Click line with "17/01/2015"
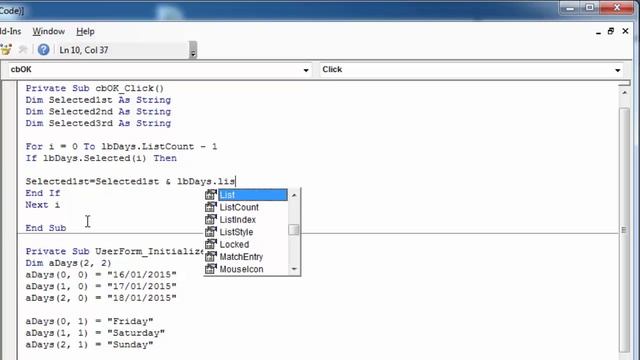The width and height of the screenshot is (640, 360). 101,287
